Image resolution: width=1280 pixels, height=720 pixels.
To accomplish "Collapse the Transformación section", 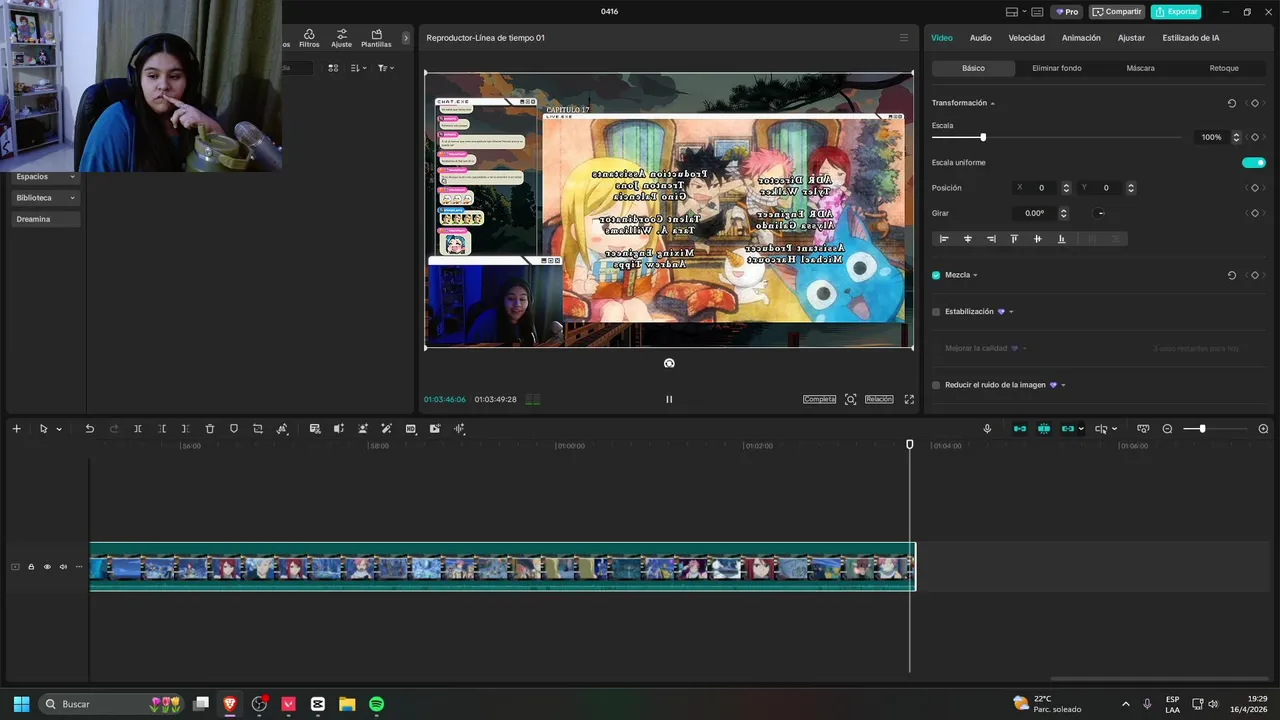I will tap(992, 104).
